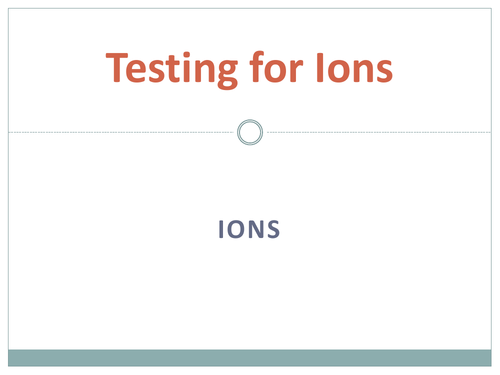Click the letter "O" in the IONS subtitle

[235, 229]
